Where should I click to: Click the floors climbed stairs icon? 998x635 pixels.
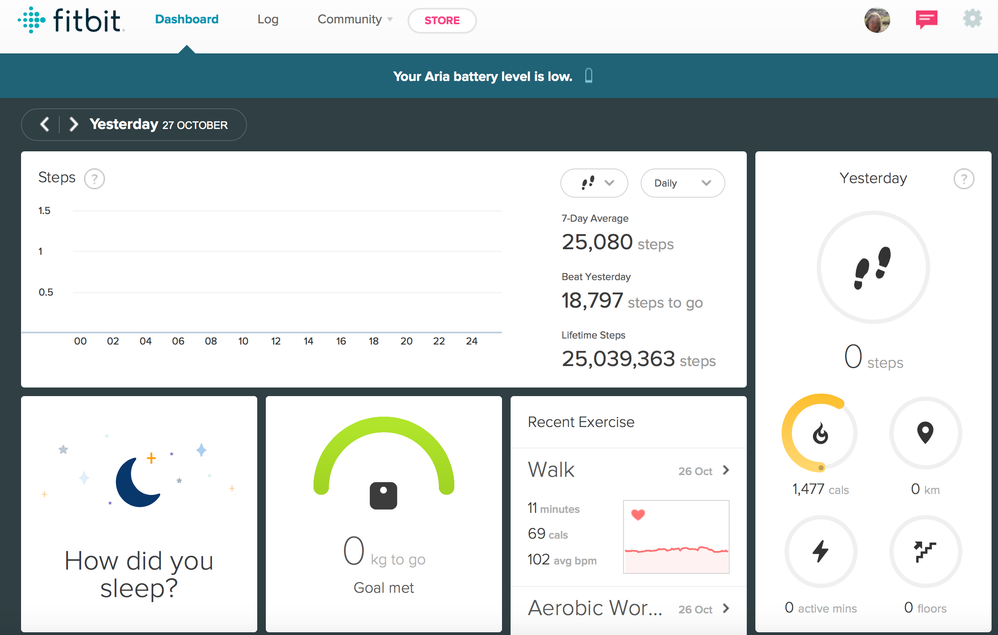(925, 551)
